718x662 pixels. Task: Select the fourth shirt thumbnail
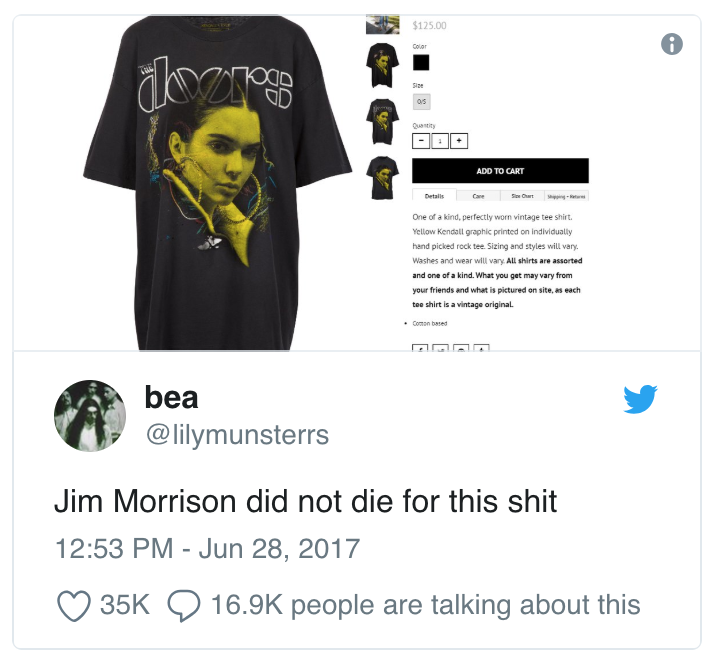(x=382, y=178)
